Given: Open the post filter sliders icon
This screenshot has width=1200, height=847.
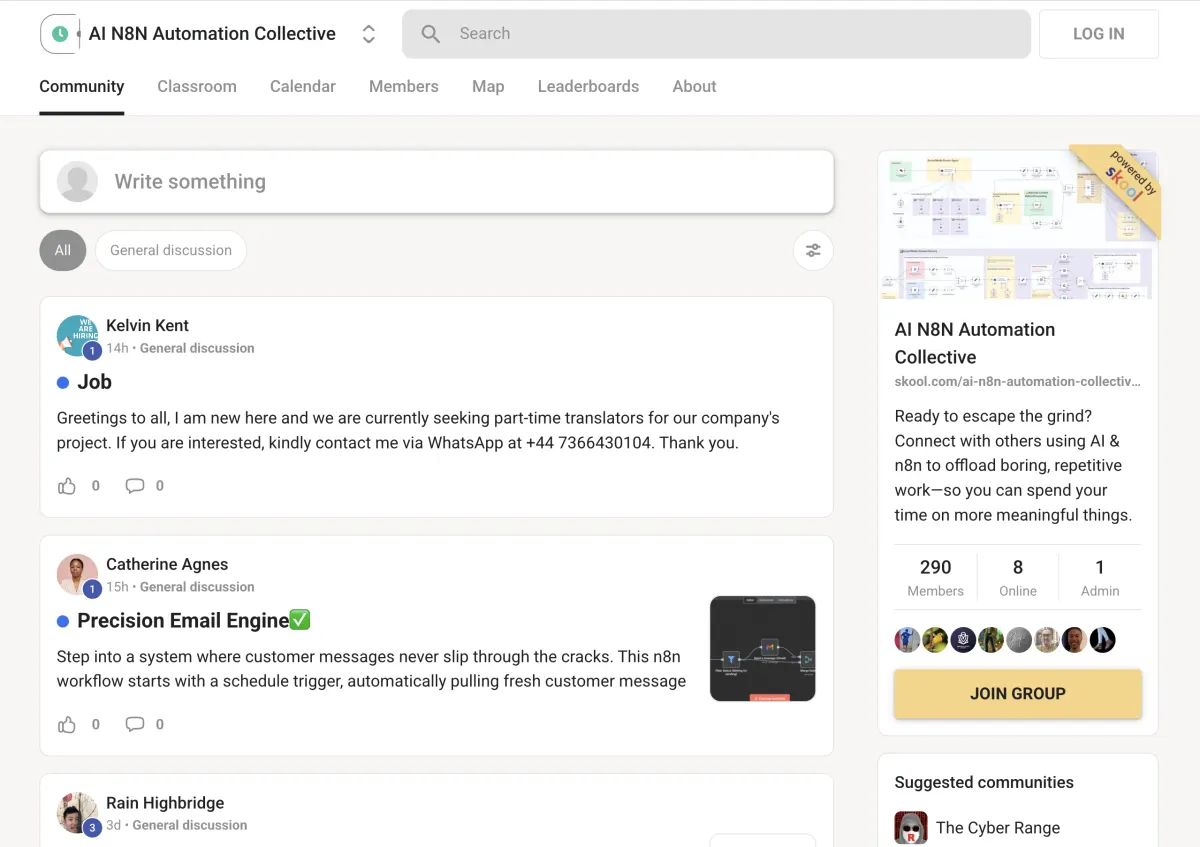Looking at the screenshot, I should click(x=813, y=250).
